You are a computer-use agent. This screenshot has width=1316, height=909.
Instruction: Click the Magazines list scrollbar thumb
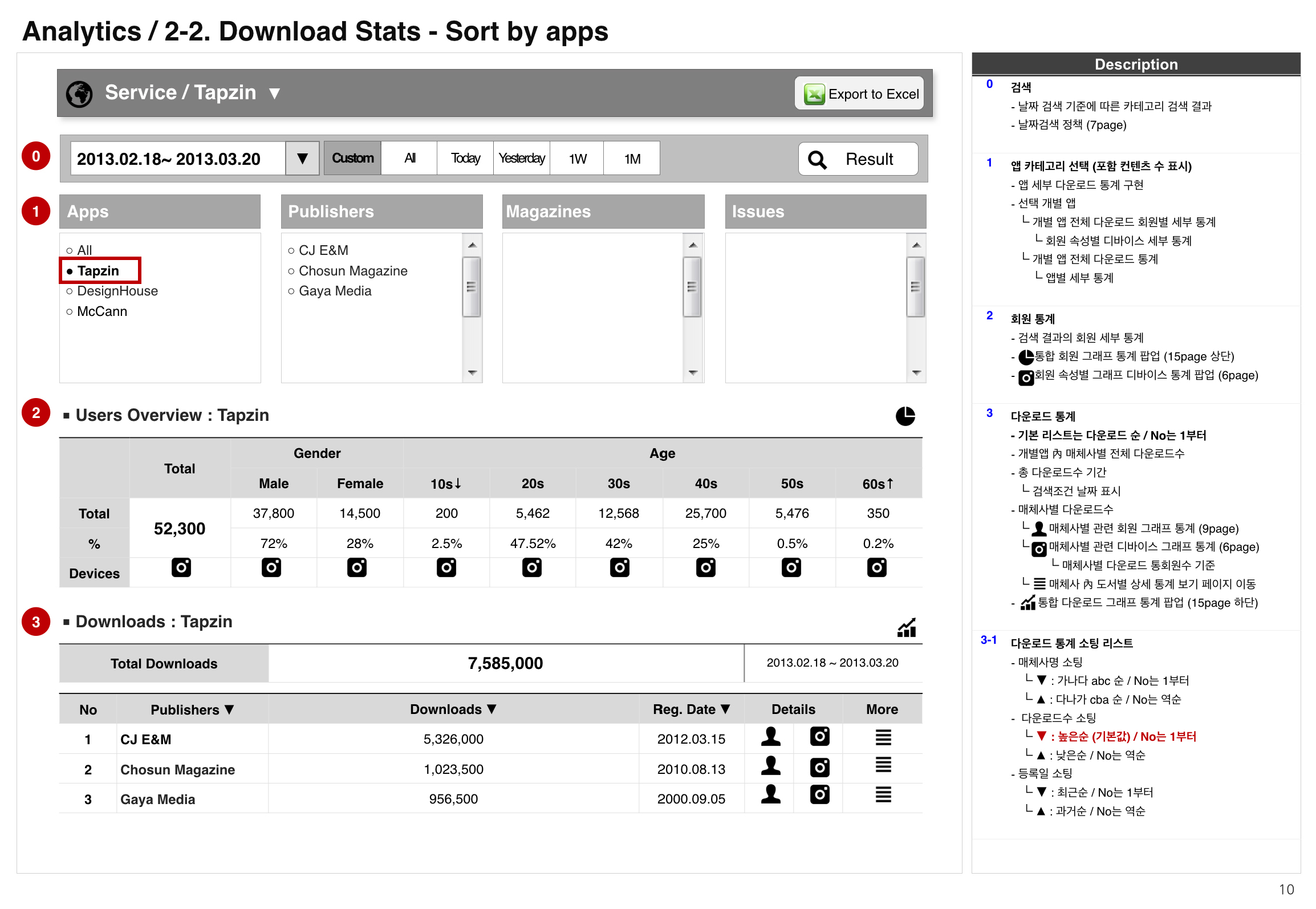[x=692, y=287]
